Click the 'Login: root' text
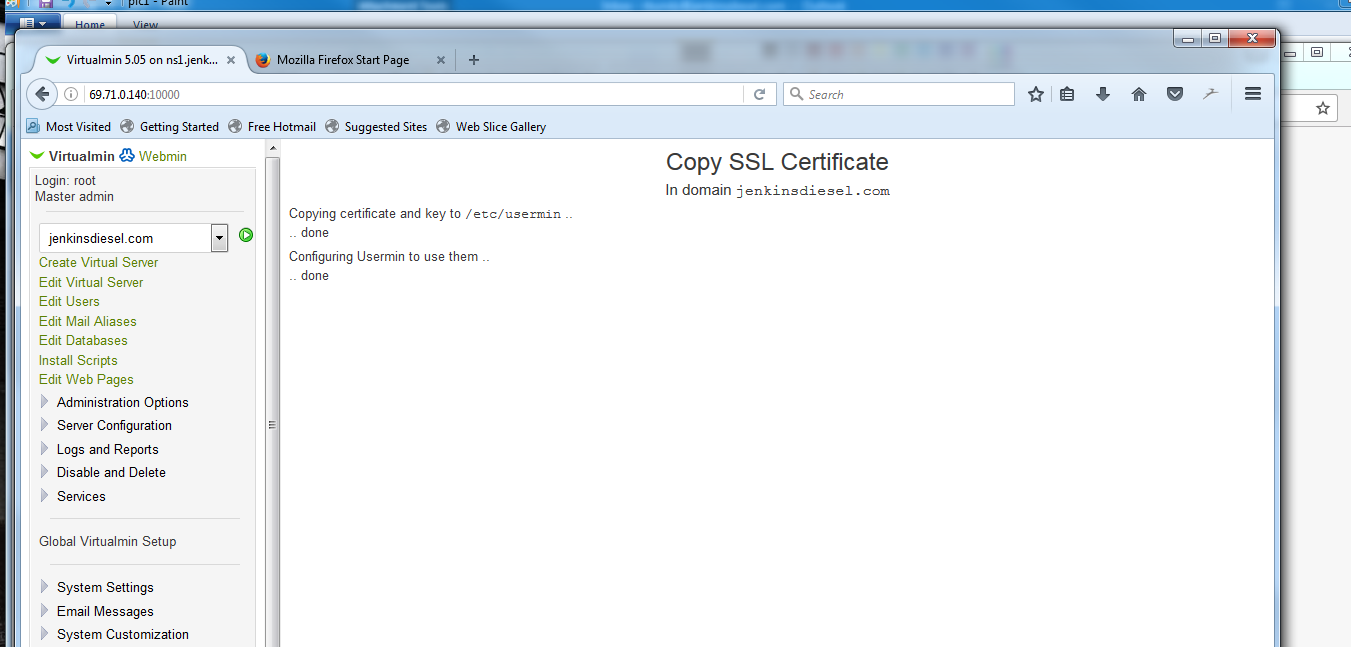 click(x=66, y=181)
